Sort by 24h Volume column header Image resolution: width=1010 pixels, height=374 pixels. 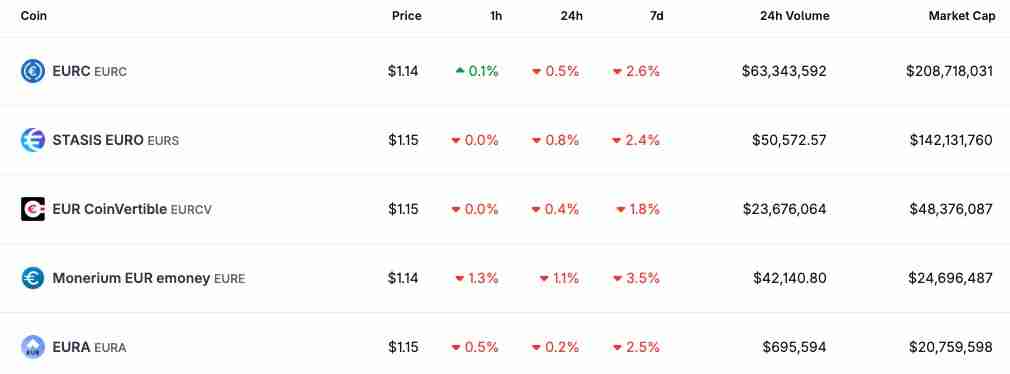point(795,16)
